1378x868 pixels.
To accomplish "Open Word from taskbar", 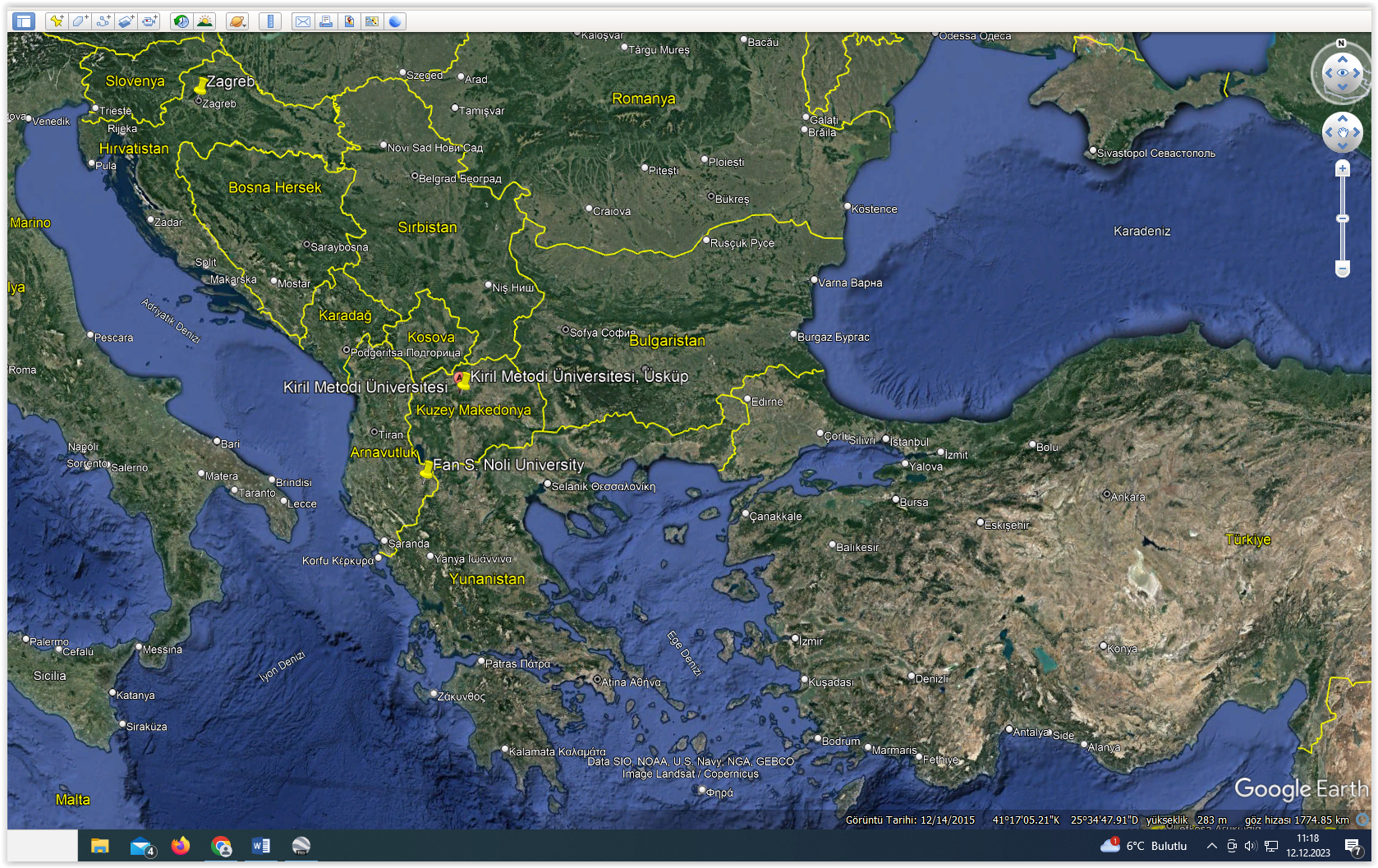I will coord(261,846).
